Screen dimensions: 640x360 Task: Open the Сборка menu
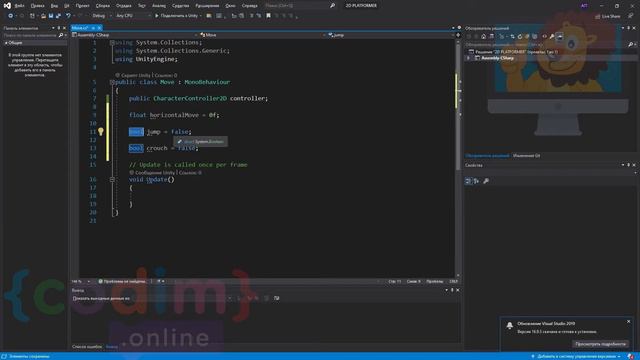(102, 6)
